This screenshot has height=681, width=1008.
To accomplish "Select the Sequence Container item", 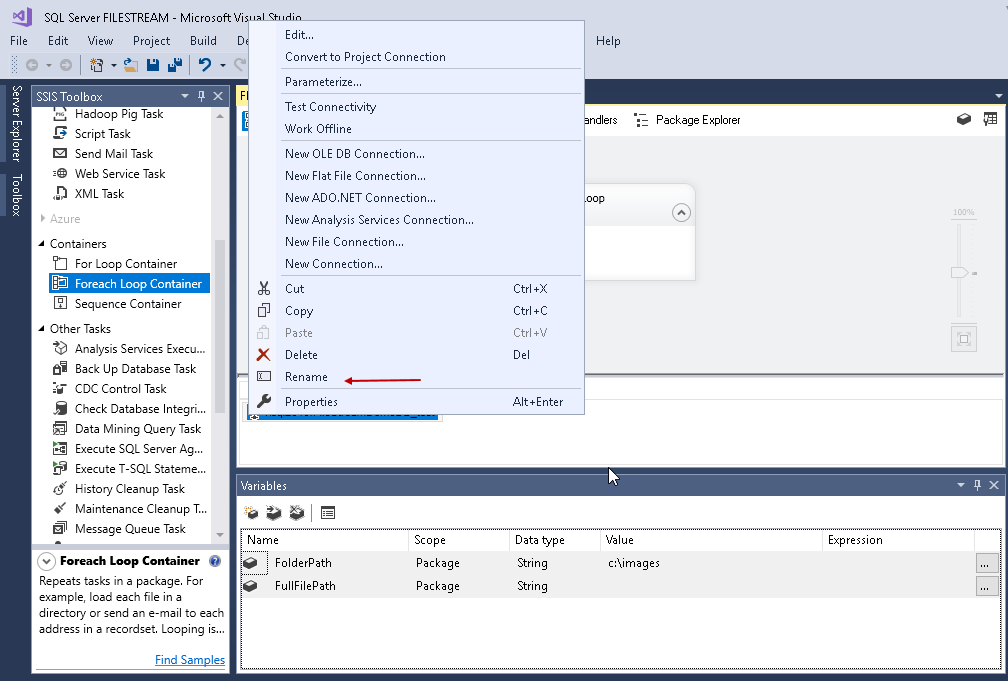I will click(128, 304).
